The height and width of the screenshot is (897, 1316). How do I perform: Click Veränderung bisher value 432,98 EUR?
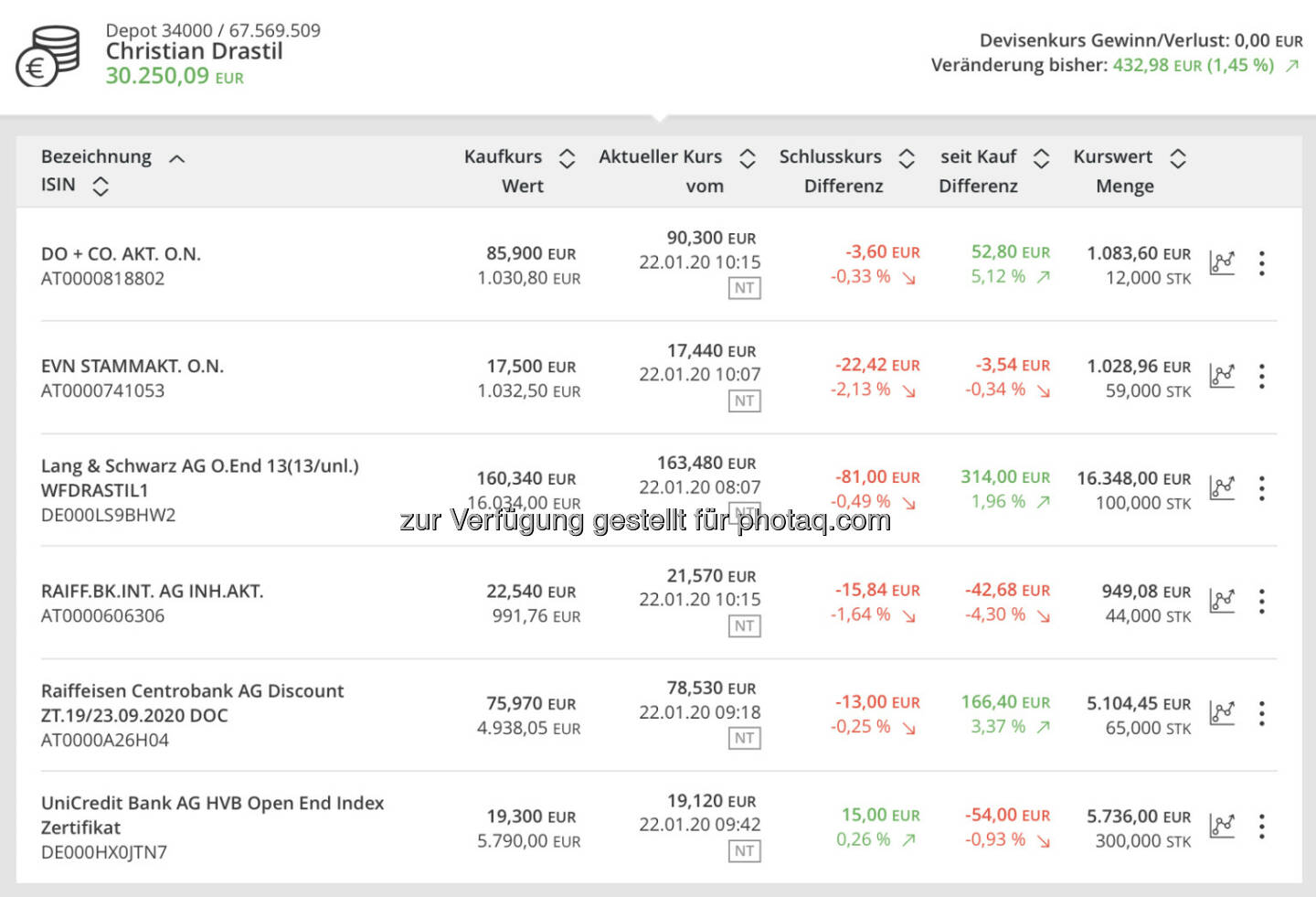(1157, 65)
